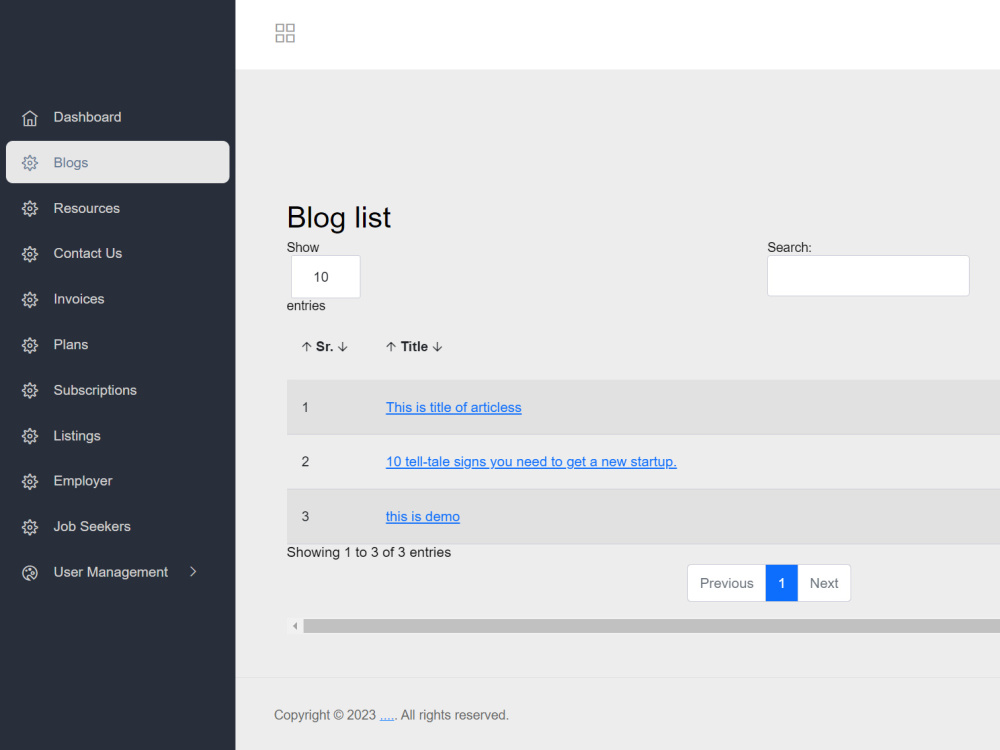Sort the Title column descending
1000x750 pixels.
click(x=437, y=346)
